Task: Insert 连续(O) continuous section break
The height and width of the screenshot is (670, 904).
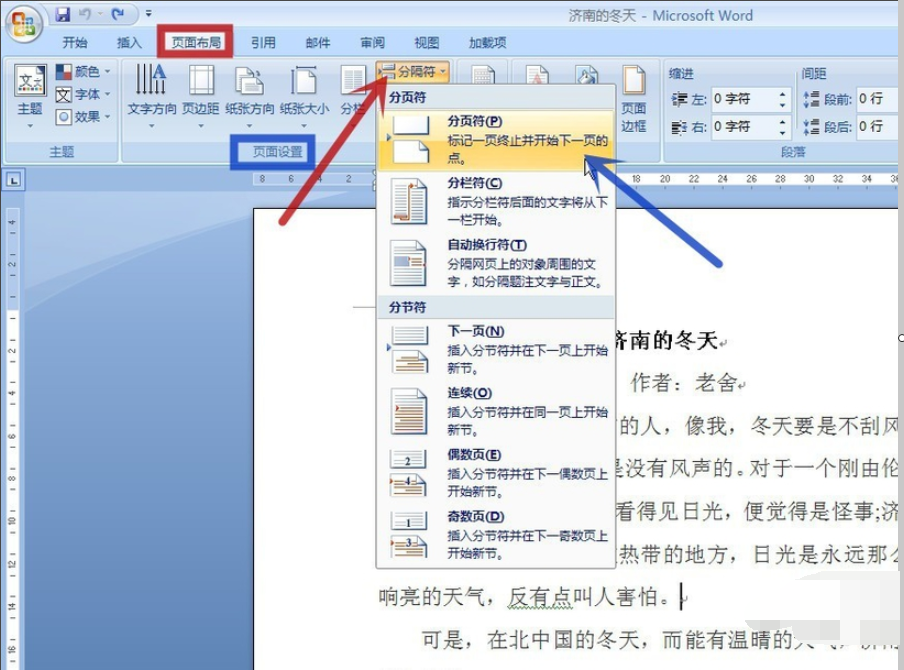Action: (x=496, y=412)
